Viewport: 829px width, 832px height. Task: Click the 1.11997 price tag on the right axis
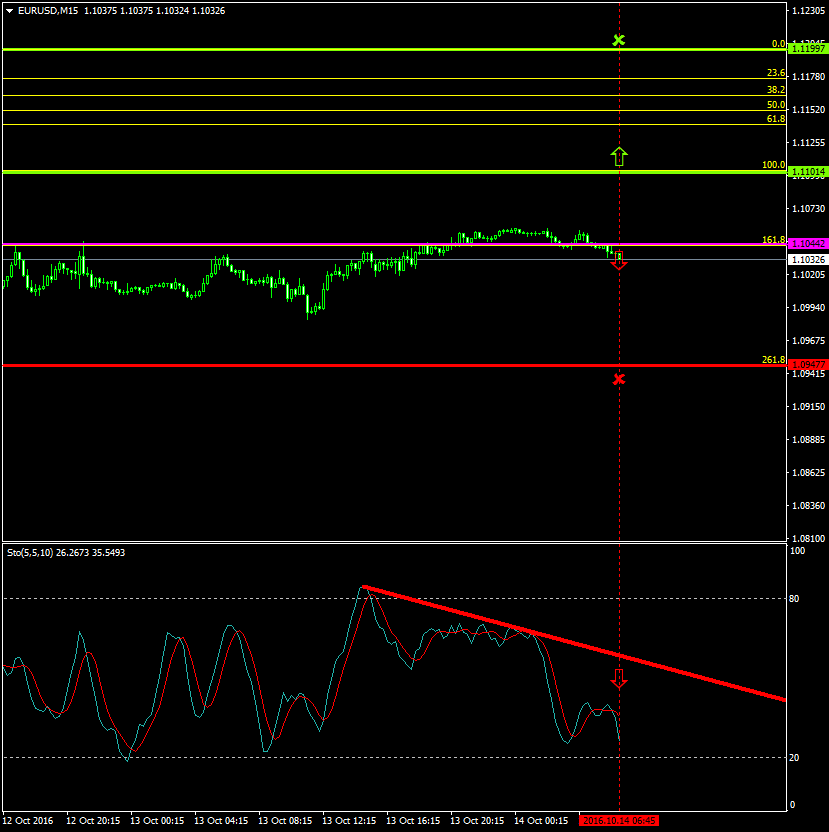[x=807, y=47]
